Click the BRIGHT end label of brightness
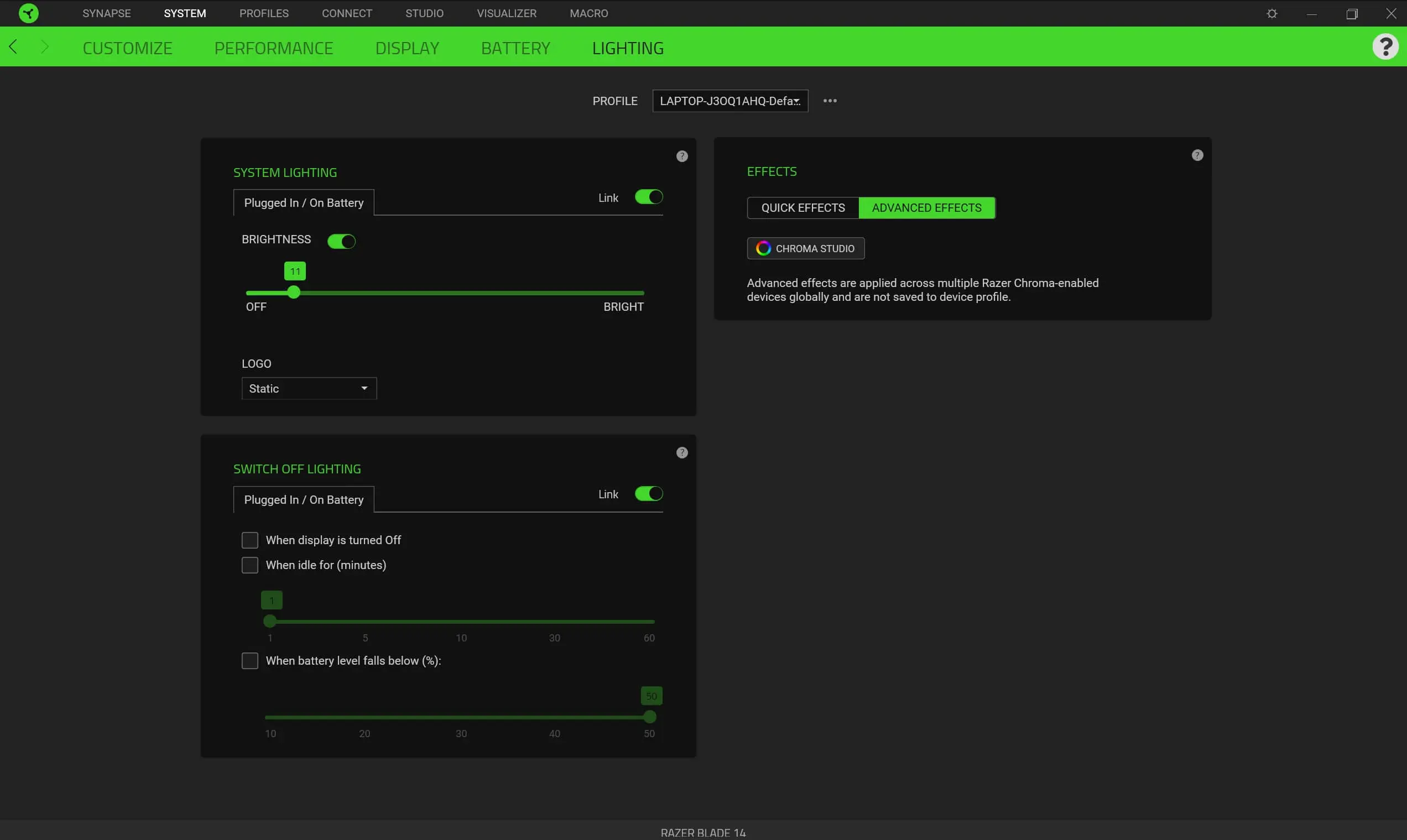 pos(623,306)
